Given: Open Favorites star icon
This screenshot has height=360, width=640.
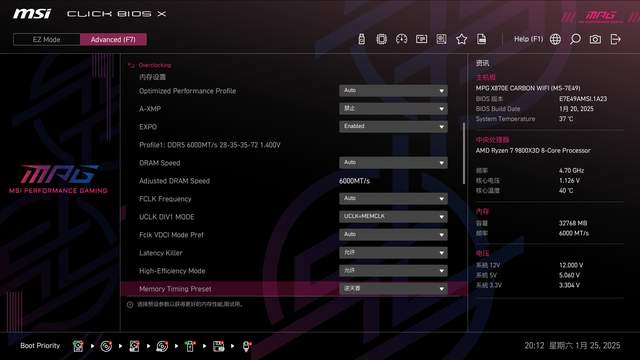Looking at the screenshot, I should [461, 39].
